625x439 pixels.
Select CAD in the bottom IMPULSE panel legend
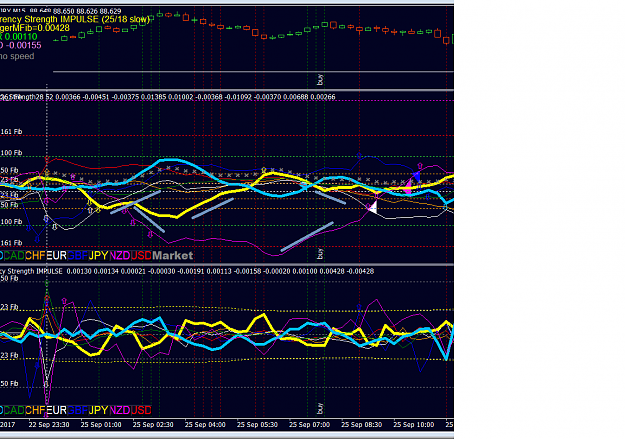pos(14,410)
